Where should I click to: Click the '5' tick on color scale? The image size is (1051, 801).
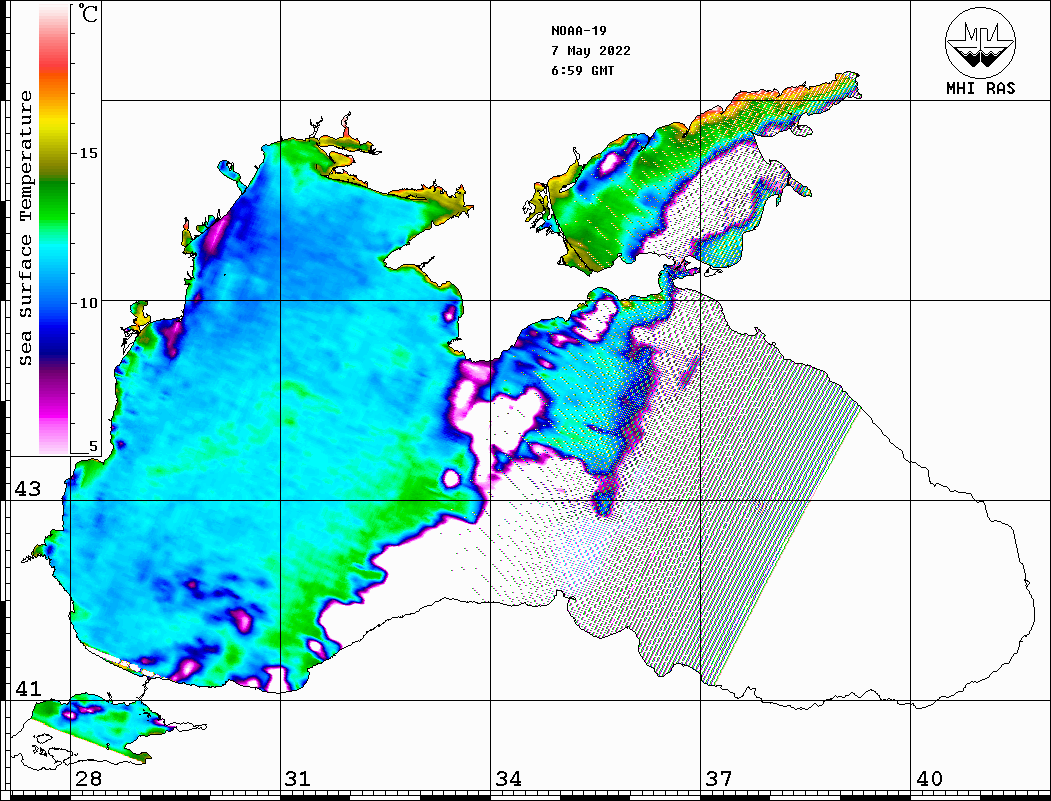93,446
